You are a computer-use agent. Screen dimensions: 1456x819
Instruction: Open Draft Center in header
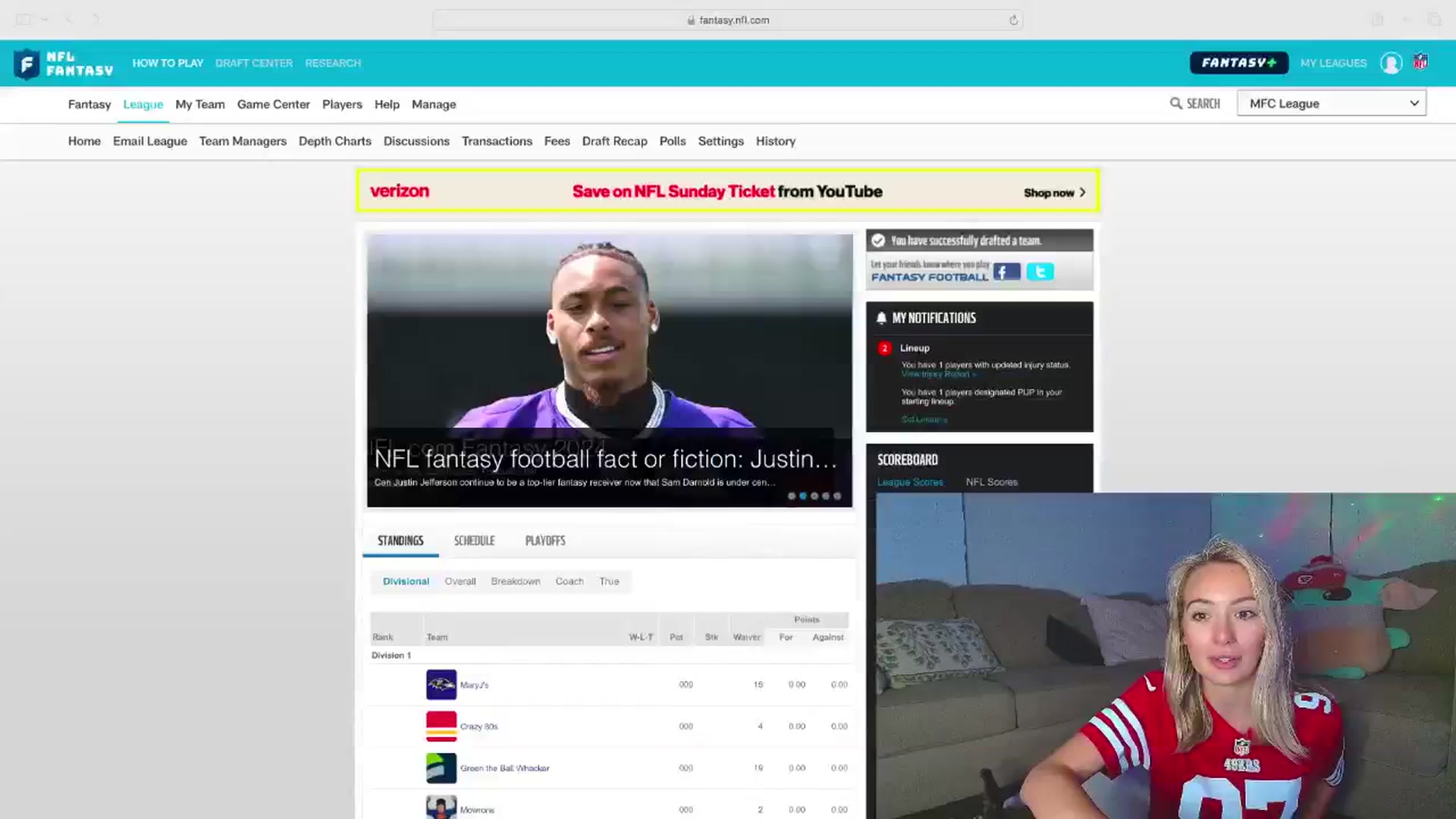coord(254,63)
